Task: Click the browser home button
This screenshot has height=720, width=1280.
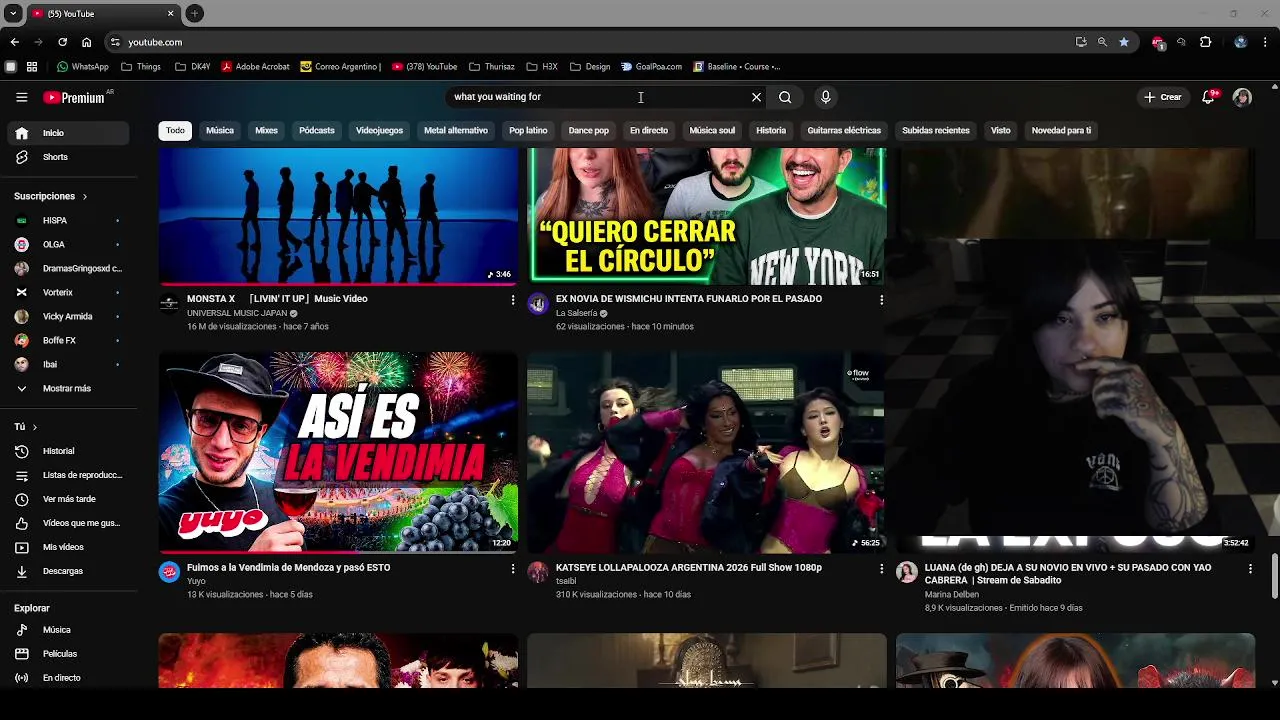Action: coord(87,42)
